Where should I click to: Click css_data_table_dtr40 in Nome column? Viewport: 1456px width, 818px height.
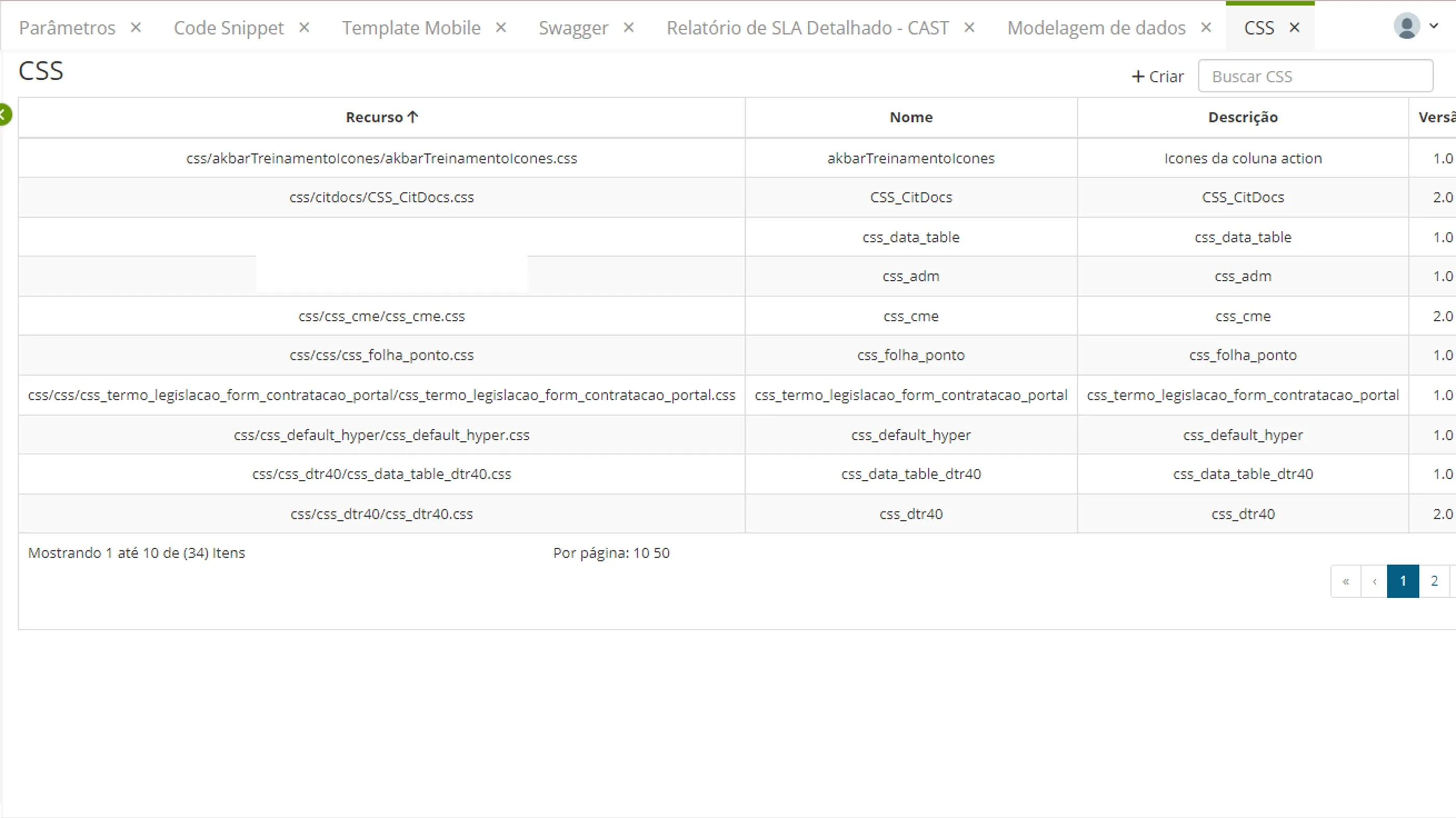click(x=911, y=474)
